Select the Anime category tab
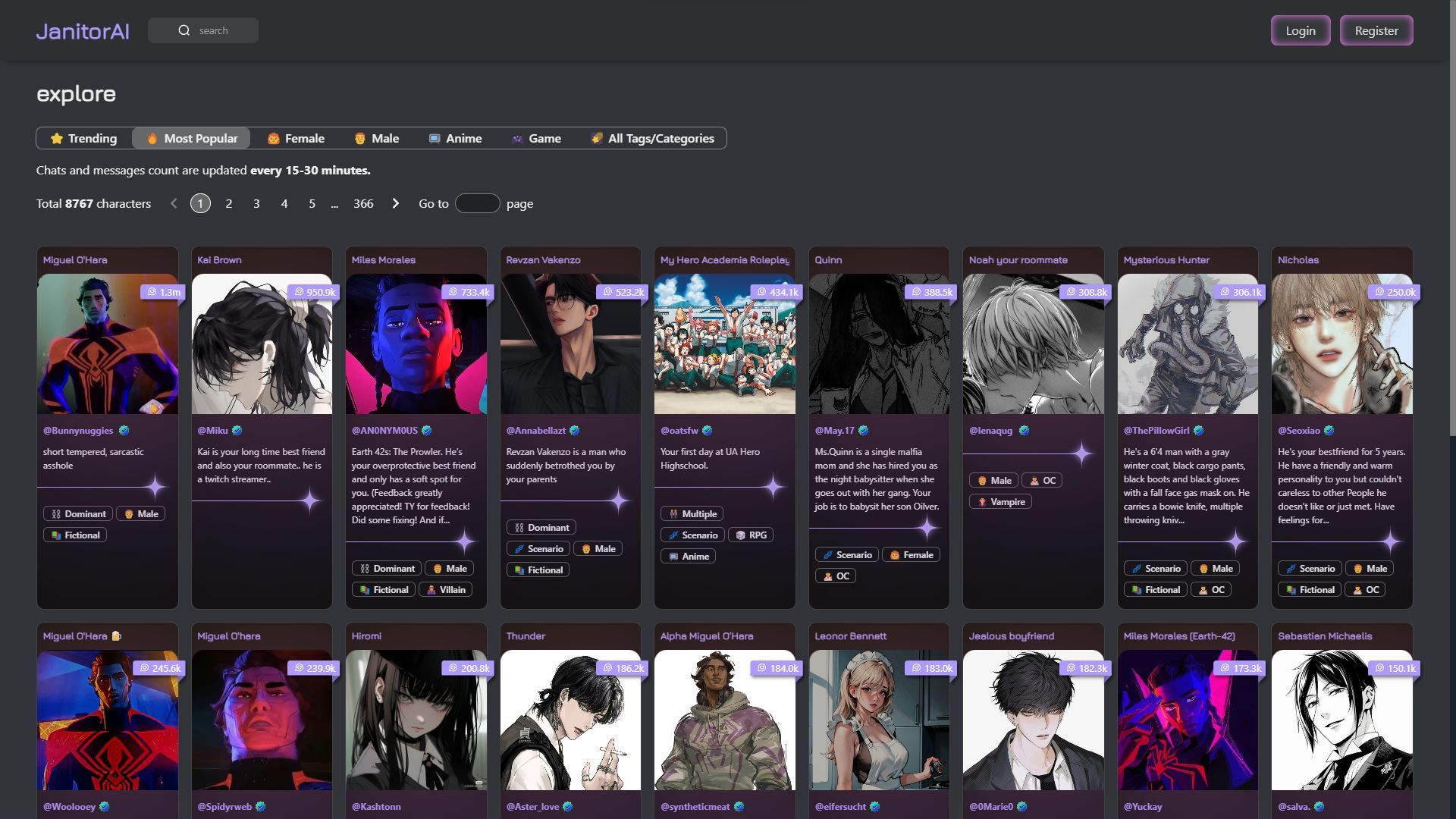The width and height of the screenshot is (1456, 819). 455,138
